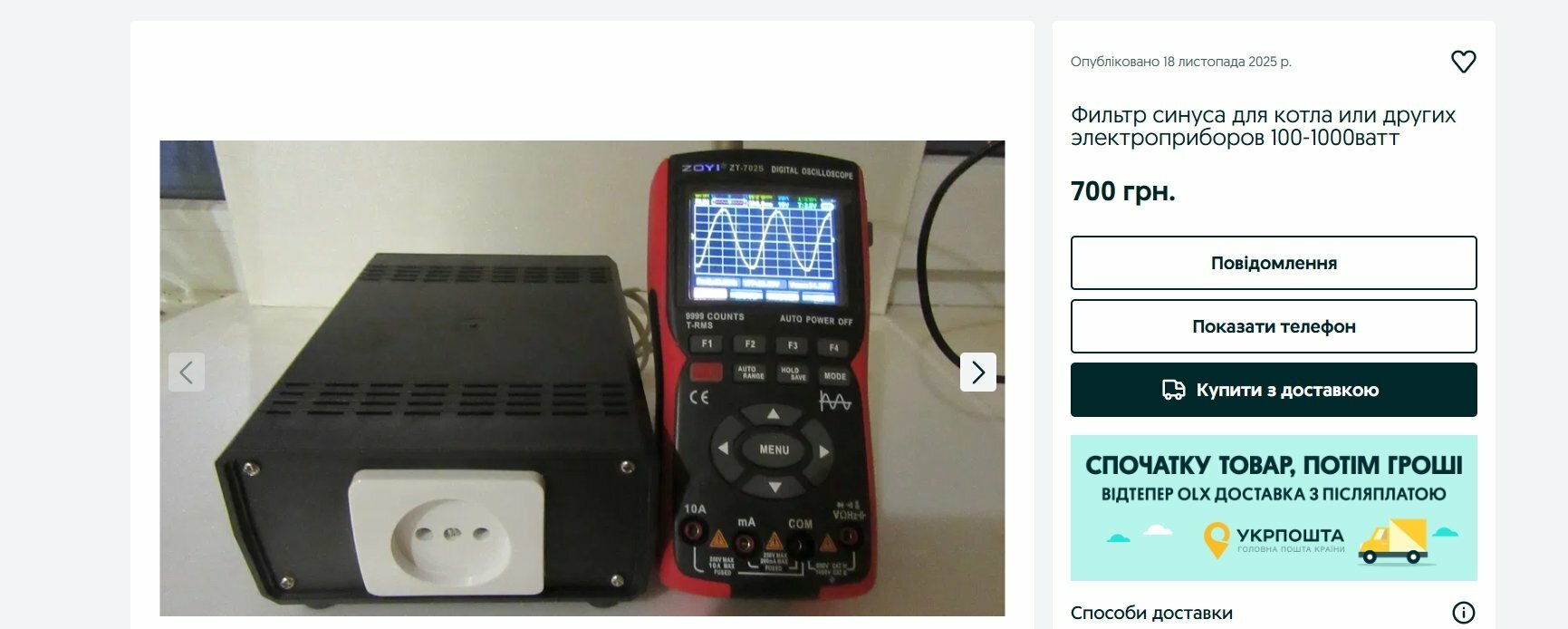Click the Купити з доставкою button
The width and height of the screenshot is (1568, 629).
coord(1274,390)
